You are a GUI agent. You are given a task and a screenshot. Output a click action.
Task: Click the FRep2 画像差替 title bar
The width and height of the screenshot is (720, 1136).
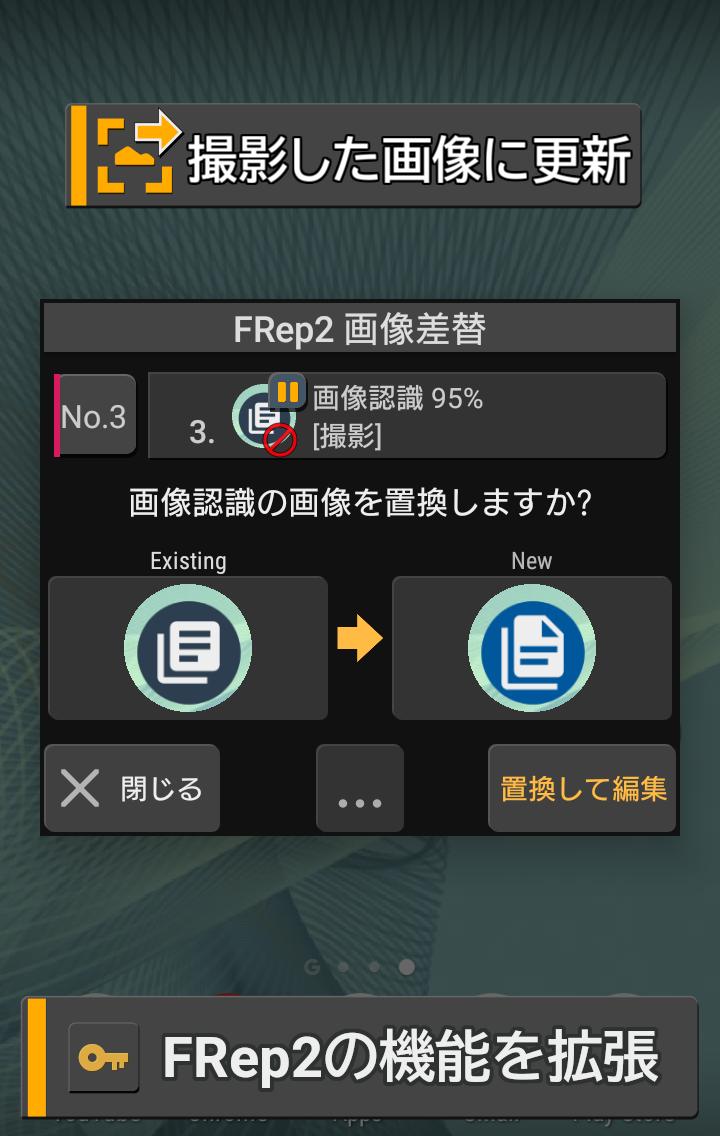(360, 330)
